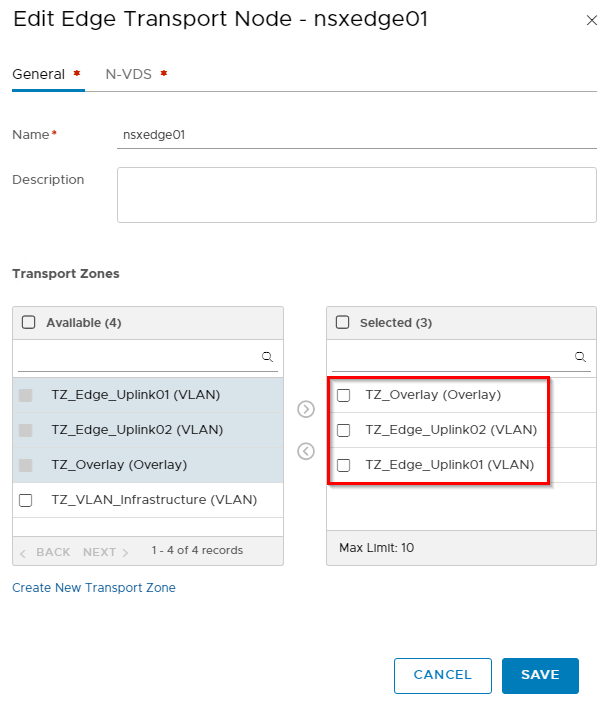Click the Name field containing nsxedge01
This screenshot has height=701, width=609.
356,134
